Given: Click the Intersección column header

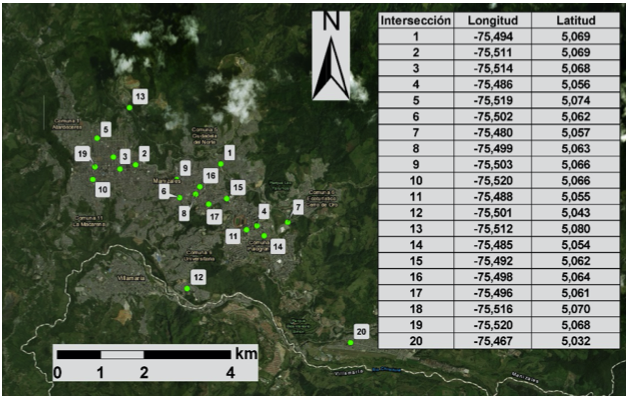Looking at the screenshot, I should tap(416, 20).
